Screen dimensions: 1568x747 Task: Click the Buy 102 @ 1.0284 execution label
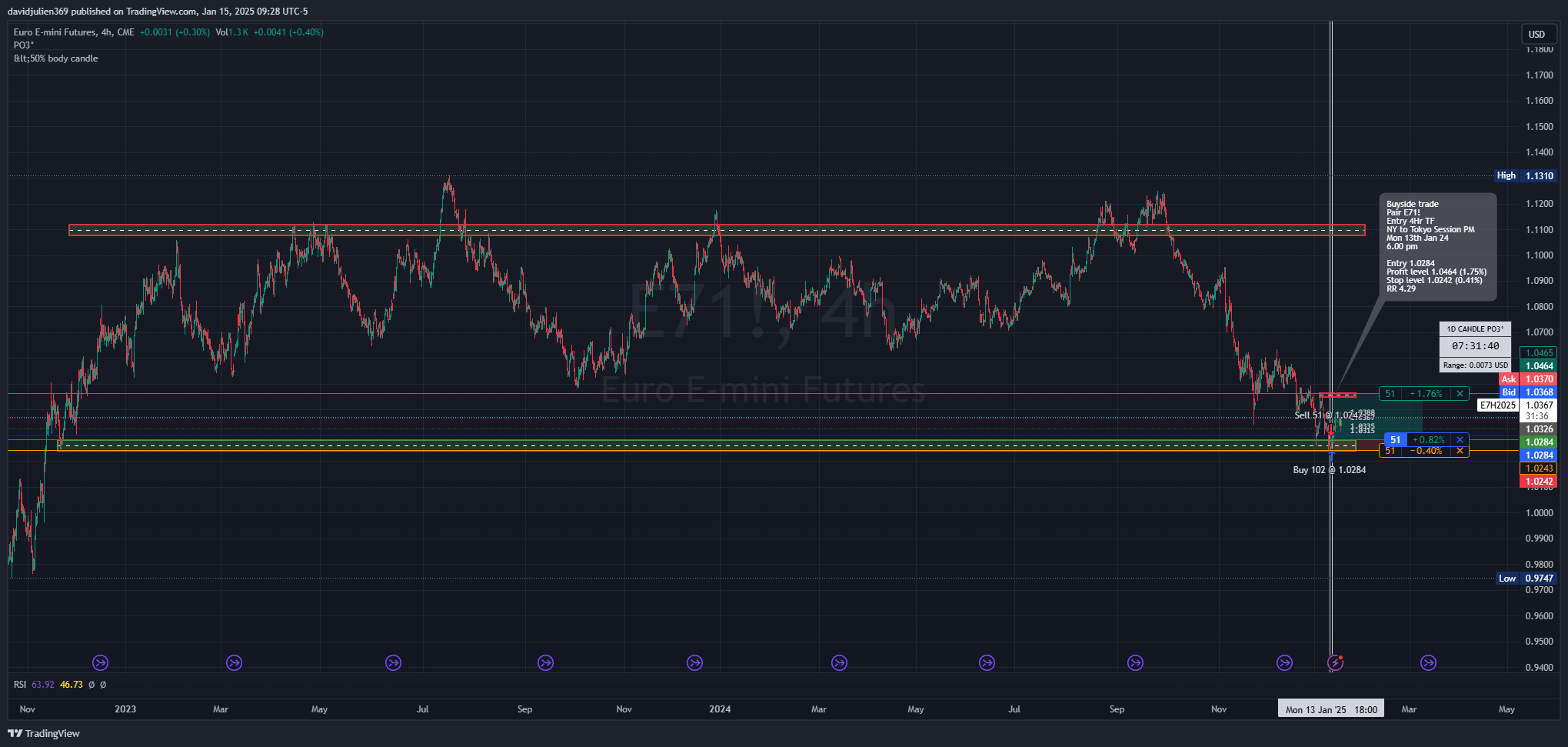coord(1329,470)
